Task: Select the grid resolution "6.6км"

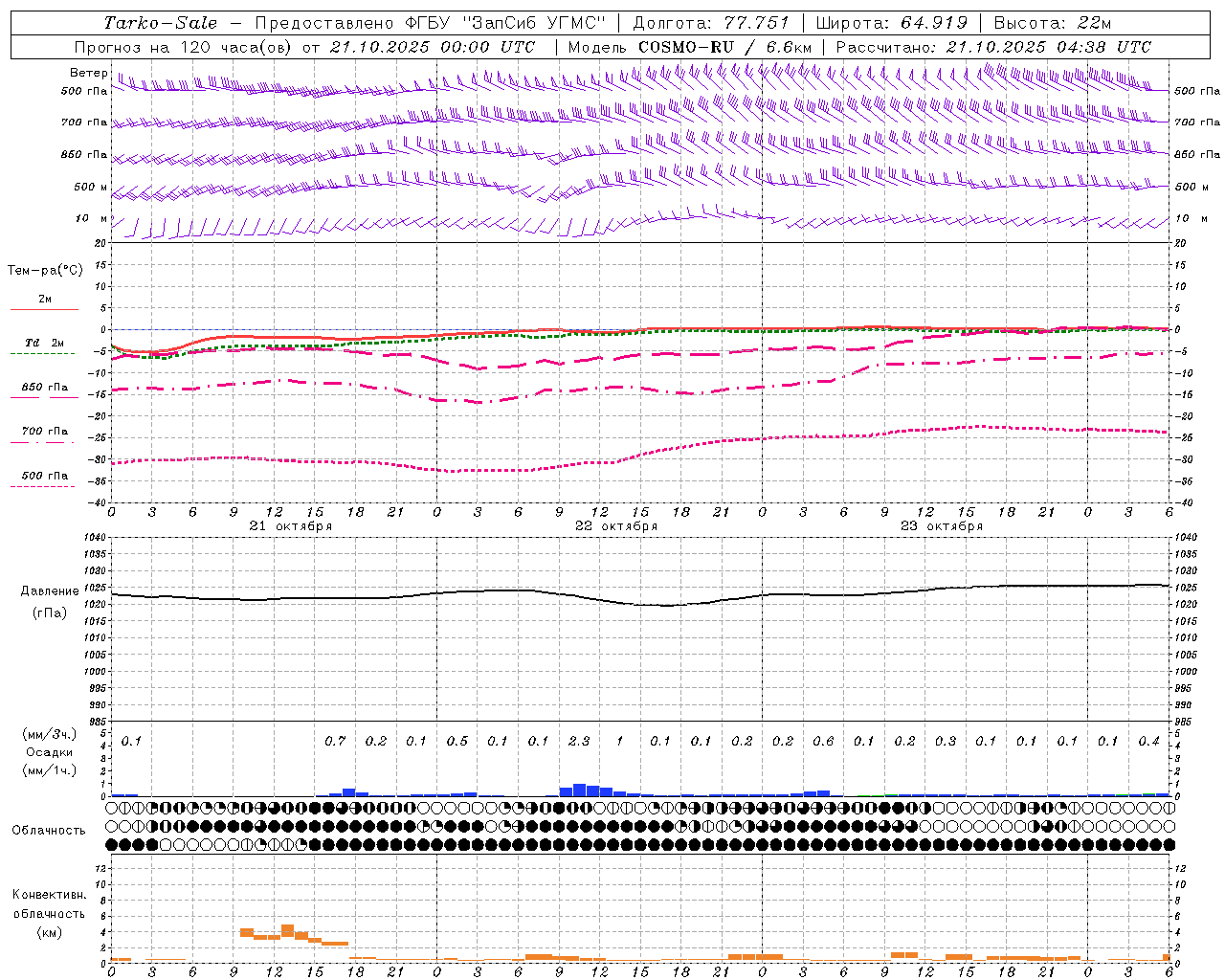Action: (x=789, y=47)
